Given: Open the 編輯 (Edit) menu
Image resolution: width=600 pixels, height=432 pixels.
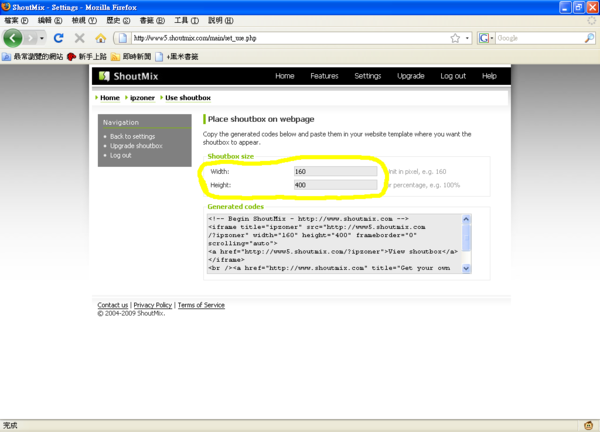Looking at the screenshot, I should pyautogui.click(x=50, y=20).
